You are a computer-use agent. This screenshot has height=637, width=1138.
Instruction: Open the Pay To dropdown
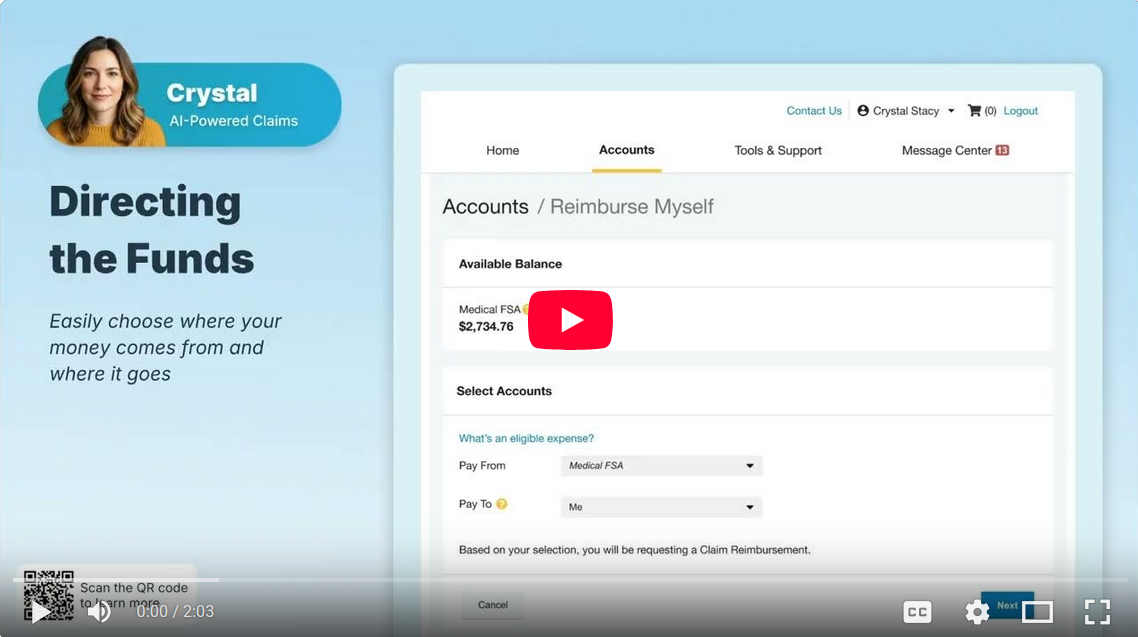[x=661, y=508]
